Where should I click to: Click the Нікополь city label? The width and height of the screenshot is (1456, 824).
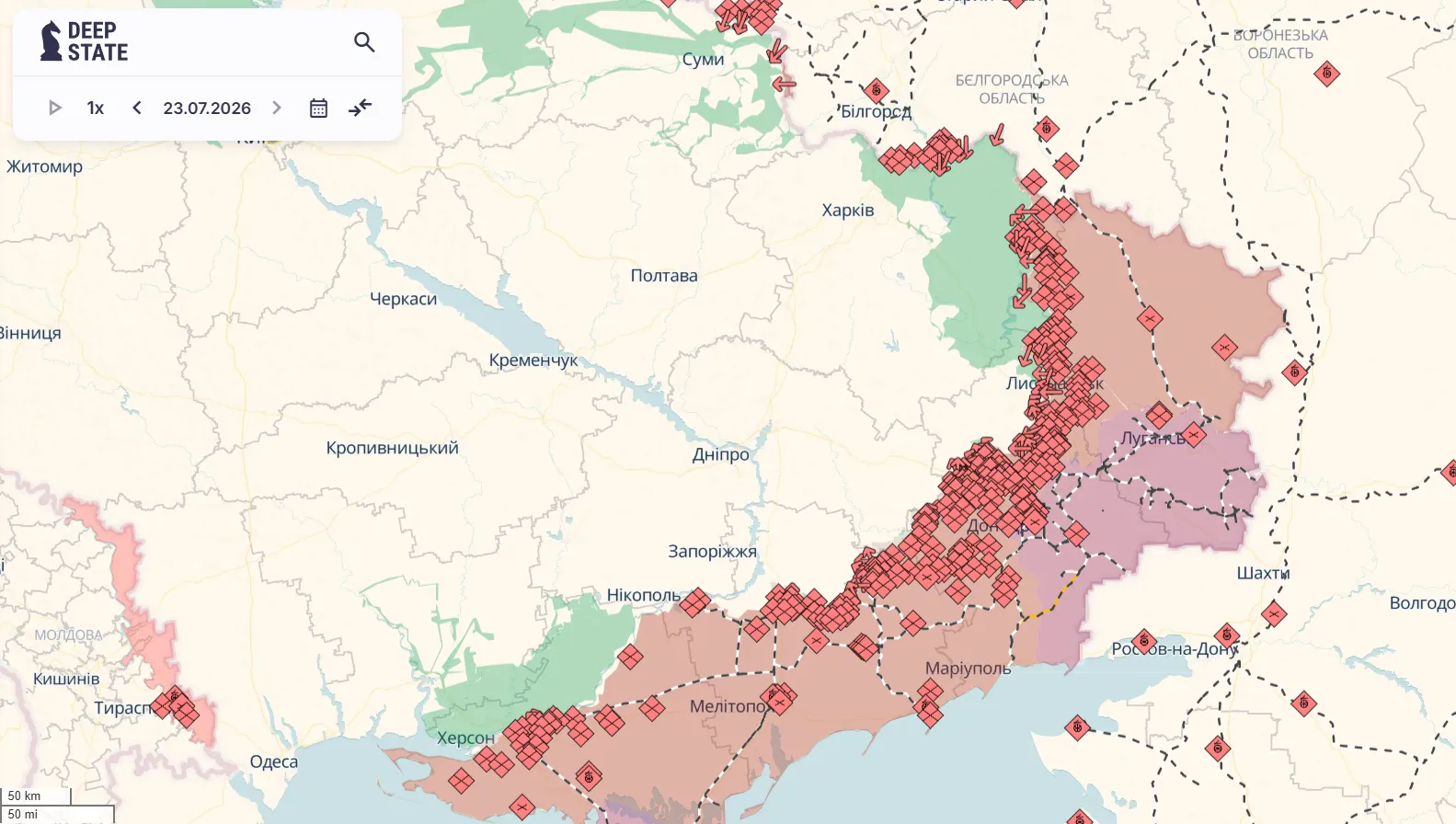644,595
